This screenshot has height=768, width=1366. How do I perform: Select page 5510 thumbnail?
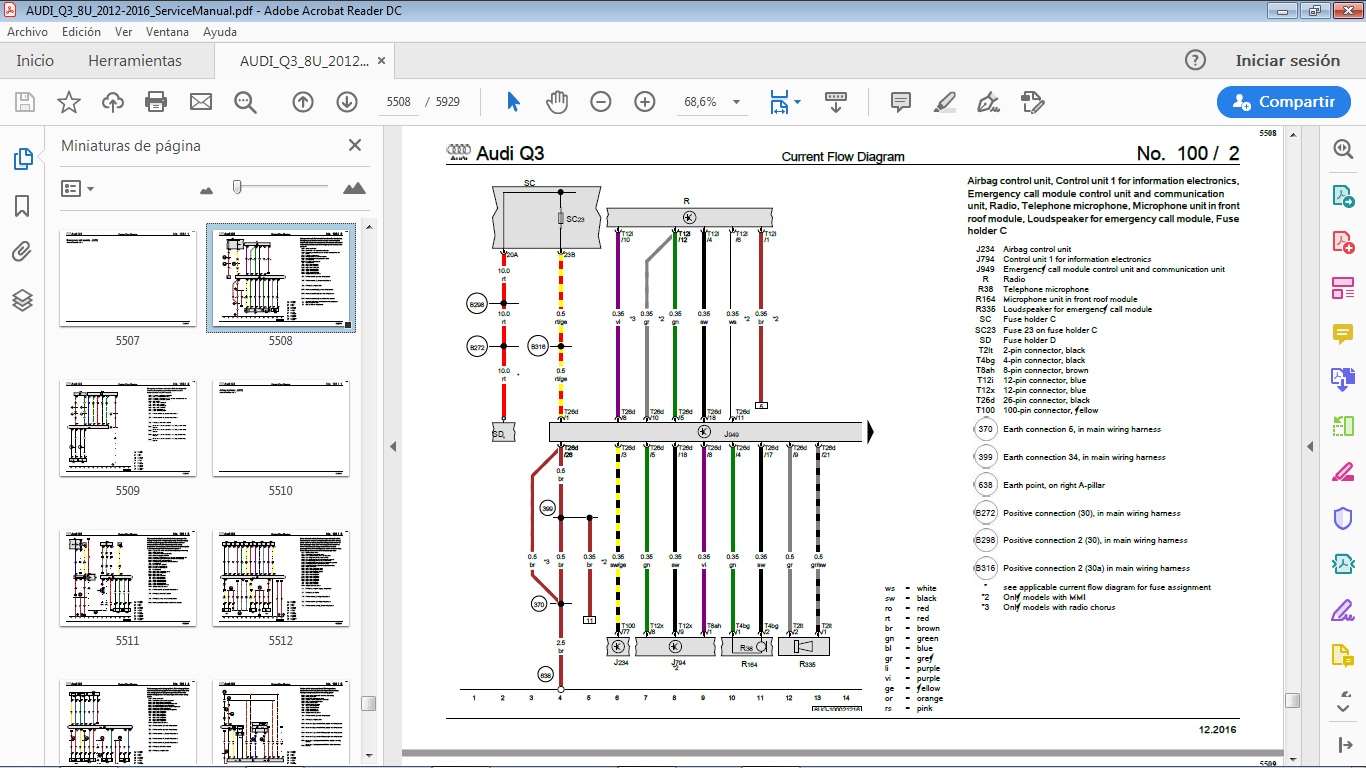coord(281,428)
